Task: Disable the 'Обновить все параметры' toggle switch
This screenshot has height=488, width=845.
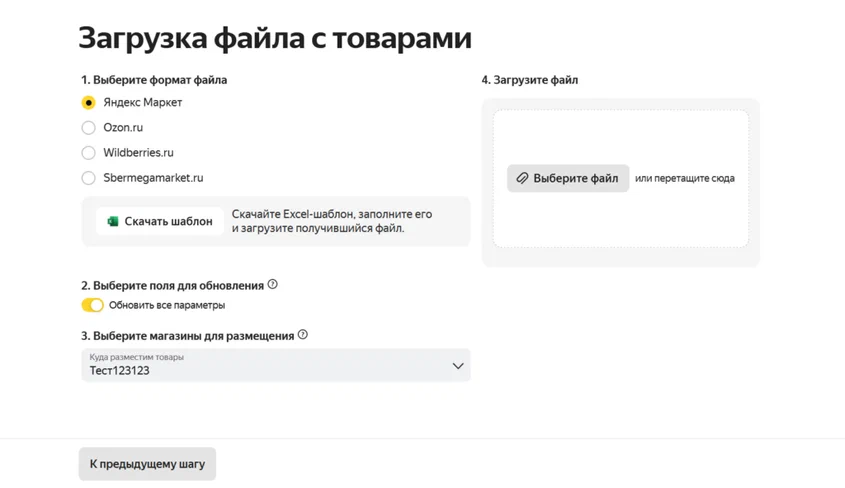Action: tap(92, 305)
